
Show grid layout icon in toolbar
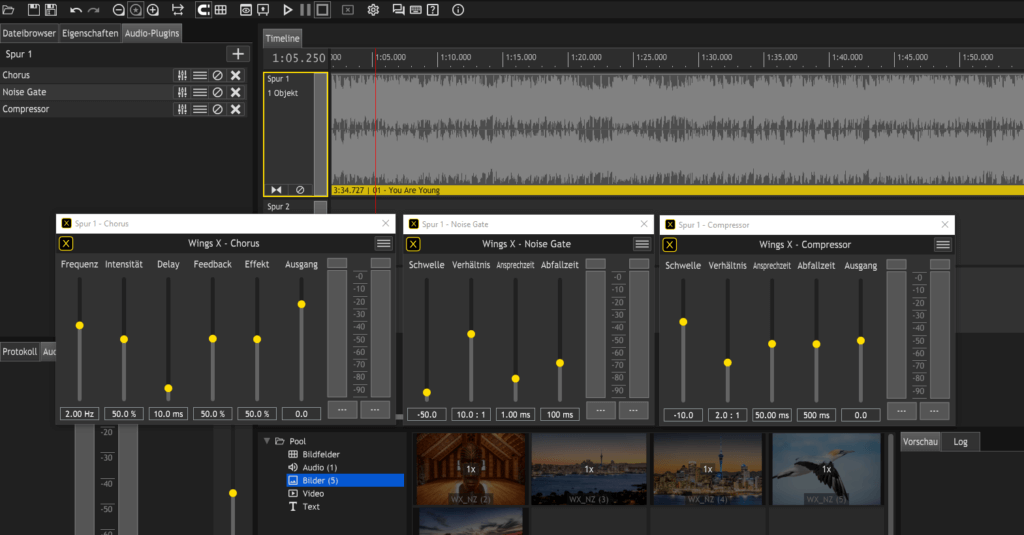point(221,10)
